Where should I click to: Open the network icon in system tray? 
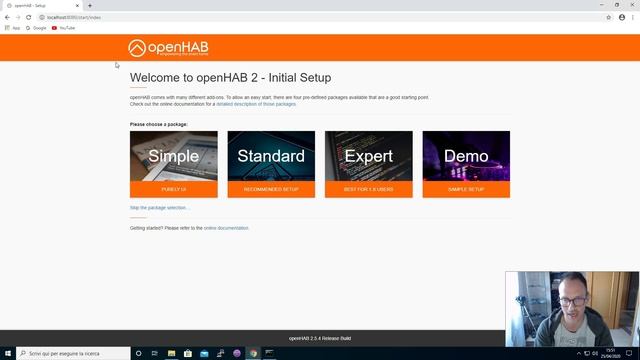coord(587,353)
